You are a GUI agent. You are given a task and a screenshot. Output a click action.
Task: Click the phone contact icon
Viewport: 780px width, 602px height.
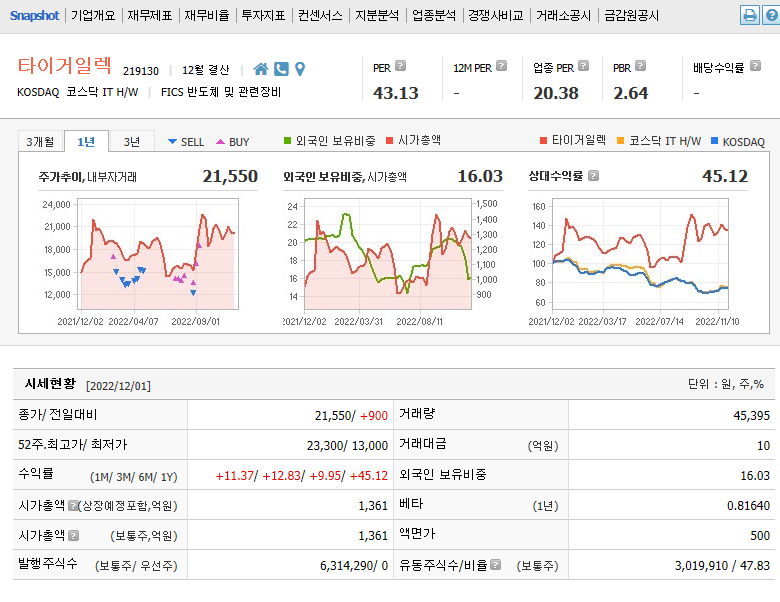[x=281, y=69]
